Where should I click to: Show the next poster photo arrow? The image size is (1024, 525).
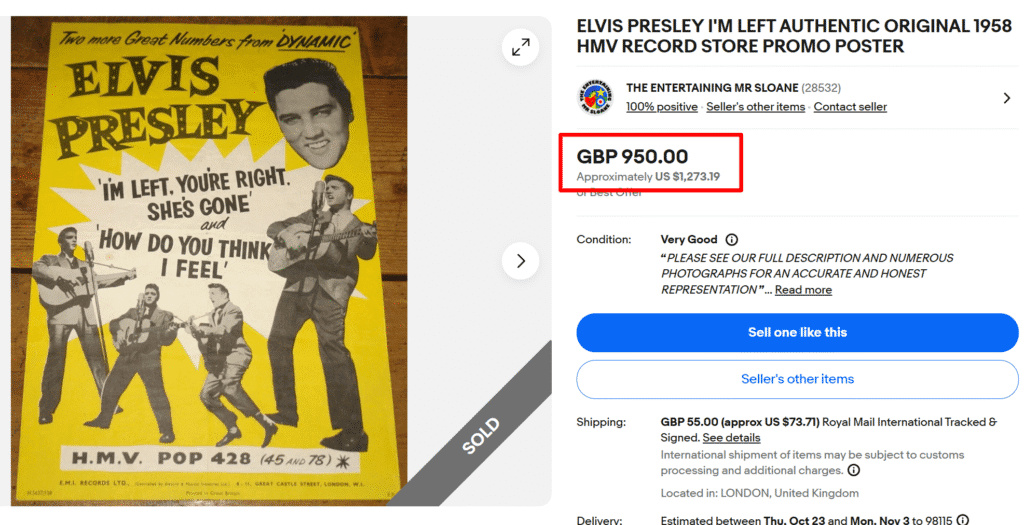pyautogui.click(x=520, y=261)
